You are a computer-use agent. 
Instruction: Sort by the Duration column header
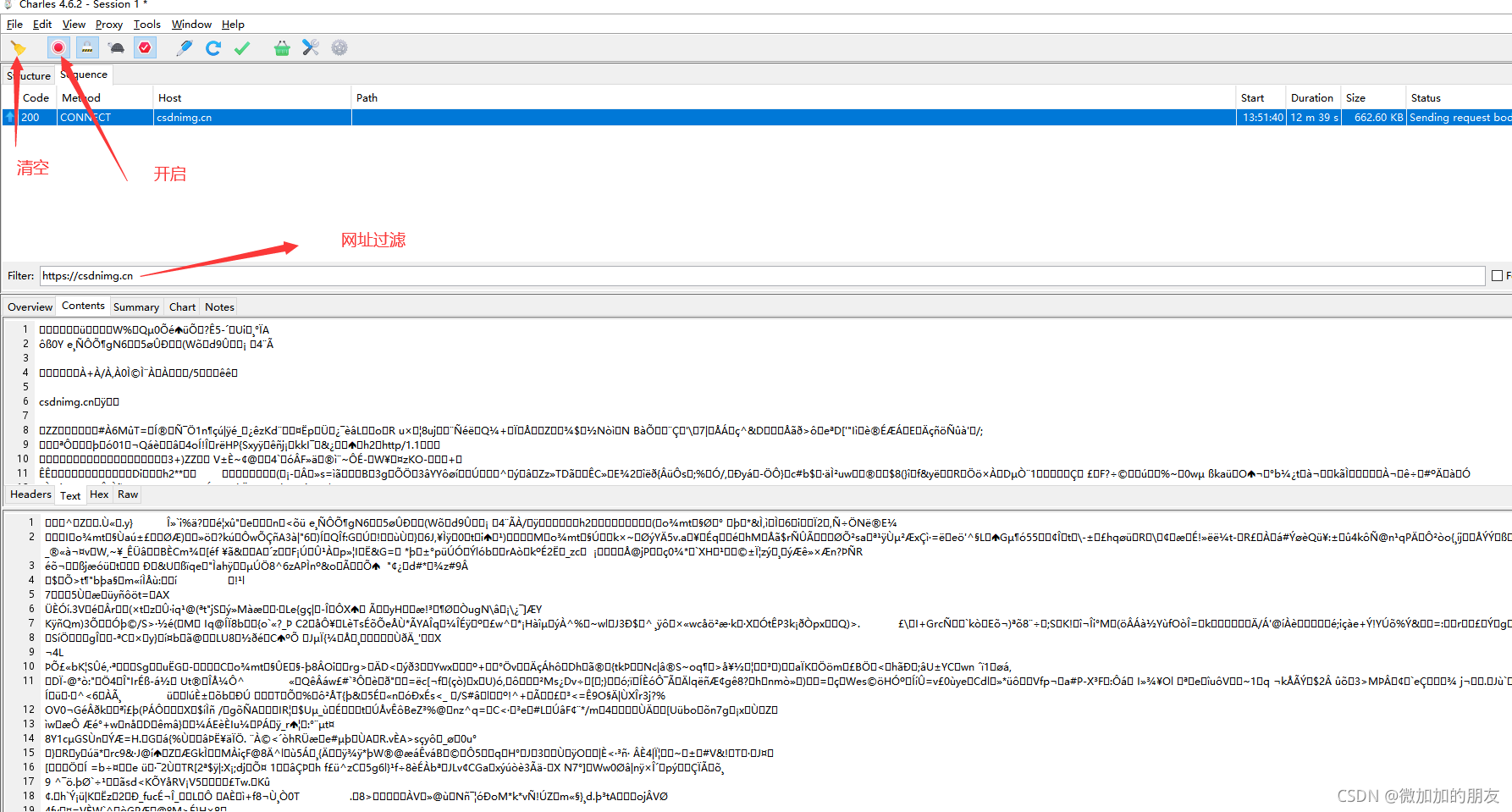(x=1312, y=98)
